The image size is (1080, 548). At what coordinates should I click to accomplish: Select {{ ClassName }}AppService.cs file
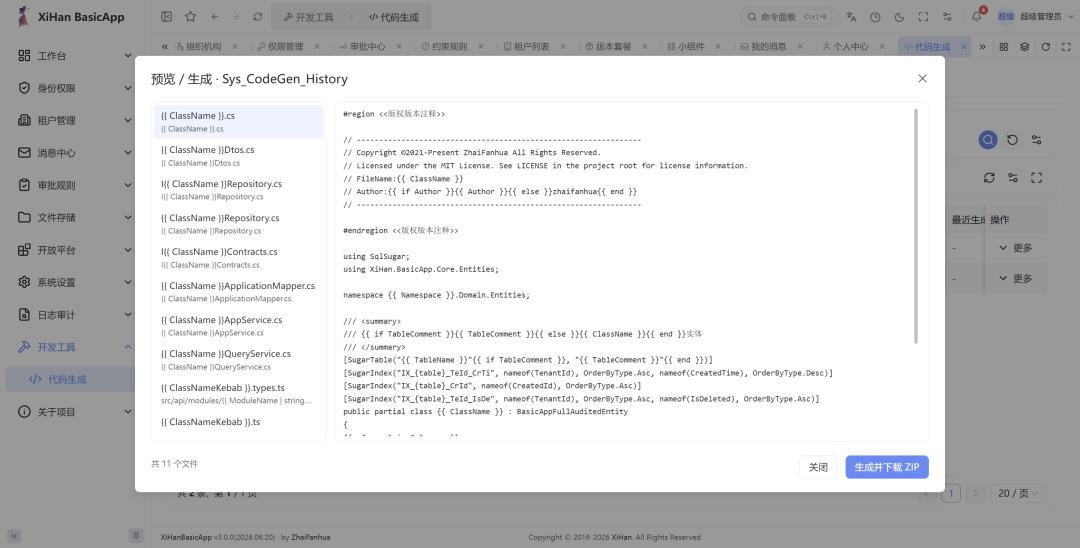click(238, 326)
